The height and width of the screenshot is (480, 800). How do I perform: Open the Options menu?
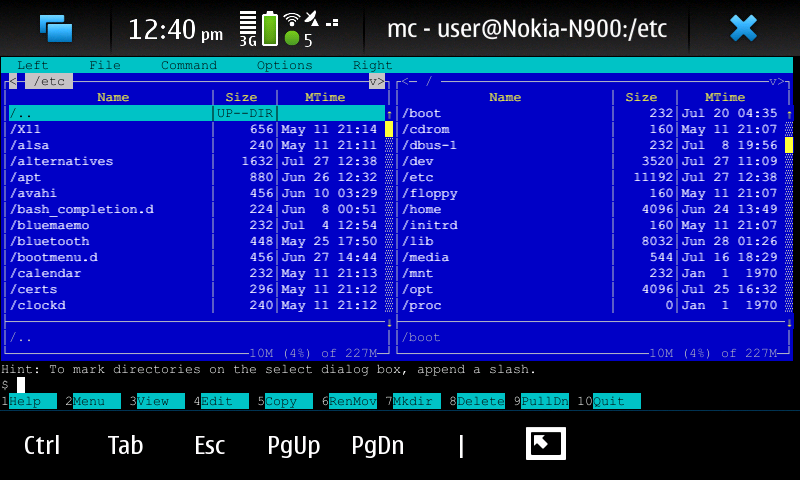[284, 65]
